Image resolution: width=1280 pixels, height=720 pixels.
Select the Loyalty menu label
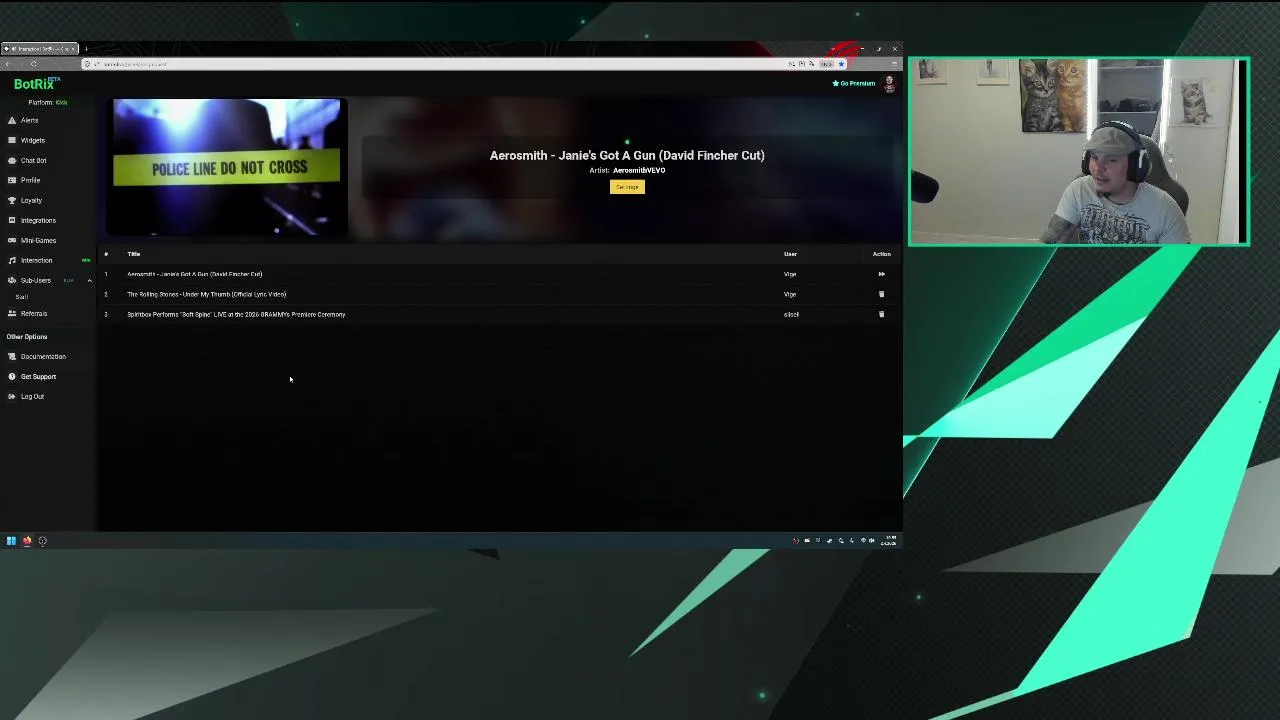pyautogui.click(x=32, y=200)
